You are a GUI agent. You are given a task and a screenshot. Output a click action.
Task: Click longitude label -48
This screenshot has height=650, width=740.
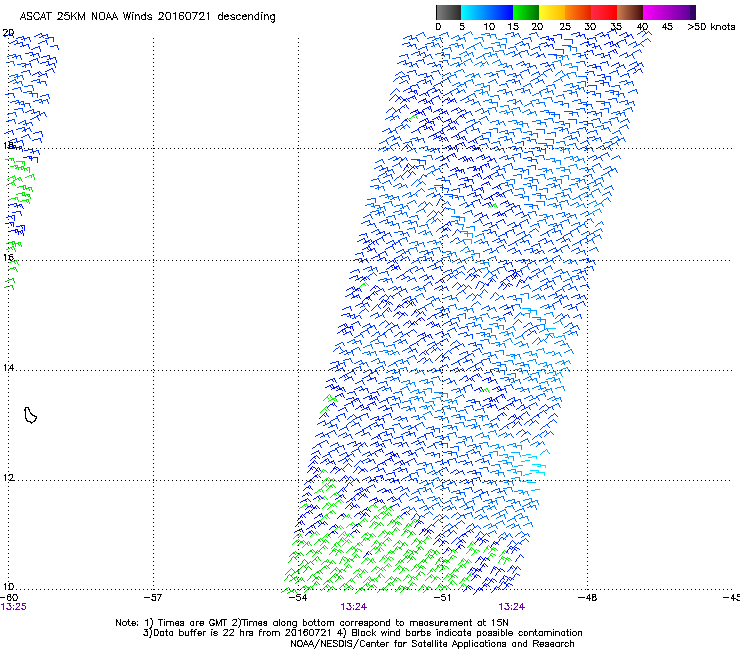(x=588, y=597)
